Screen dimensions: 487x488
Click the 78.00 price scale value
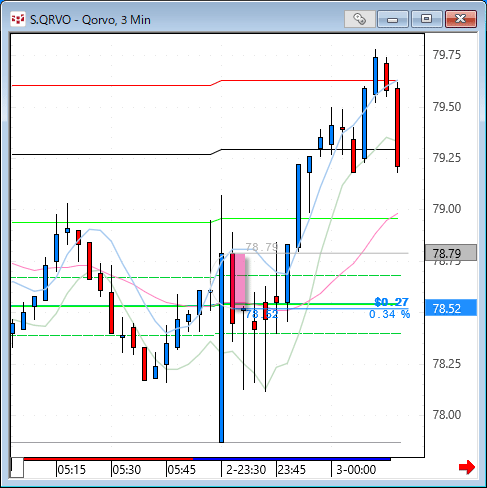tap(447, 415)
